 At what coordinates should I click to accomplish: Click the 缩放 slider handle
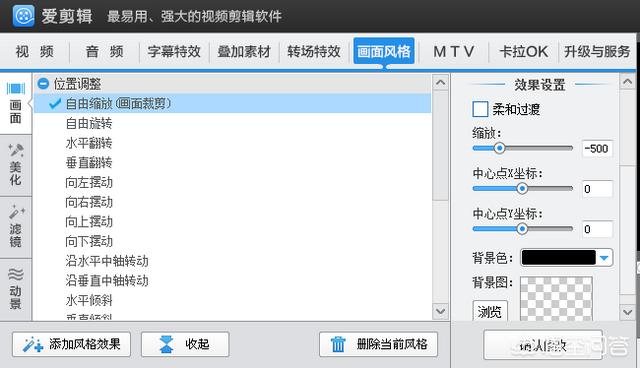[x=499, y=148]
